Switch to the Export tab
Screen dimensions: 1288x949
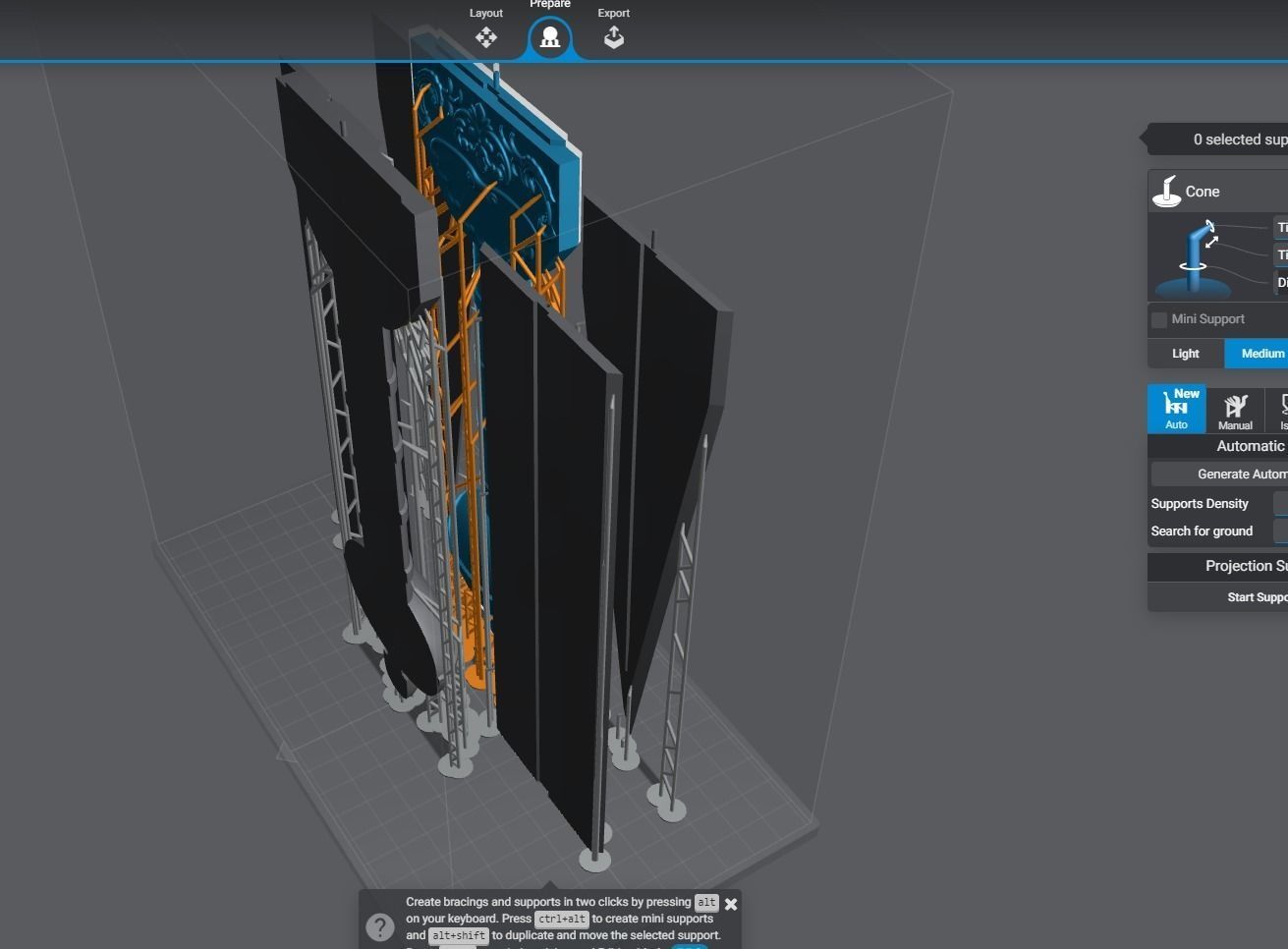613,28
